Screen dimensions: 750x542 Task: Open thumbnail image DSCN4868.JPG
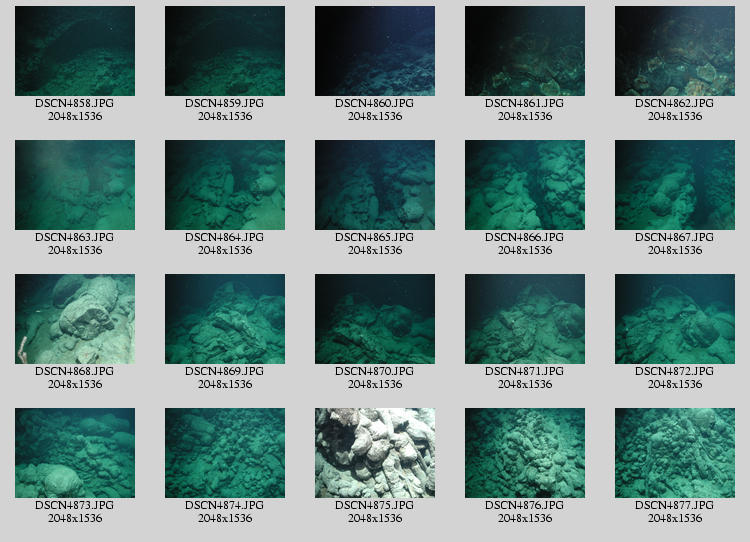coord(75,319)
